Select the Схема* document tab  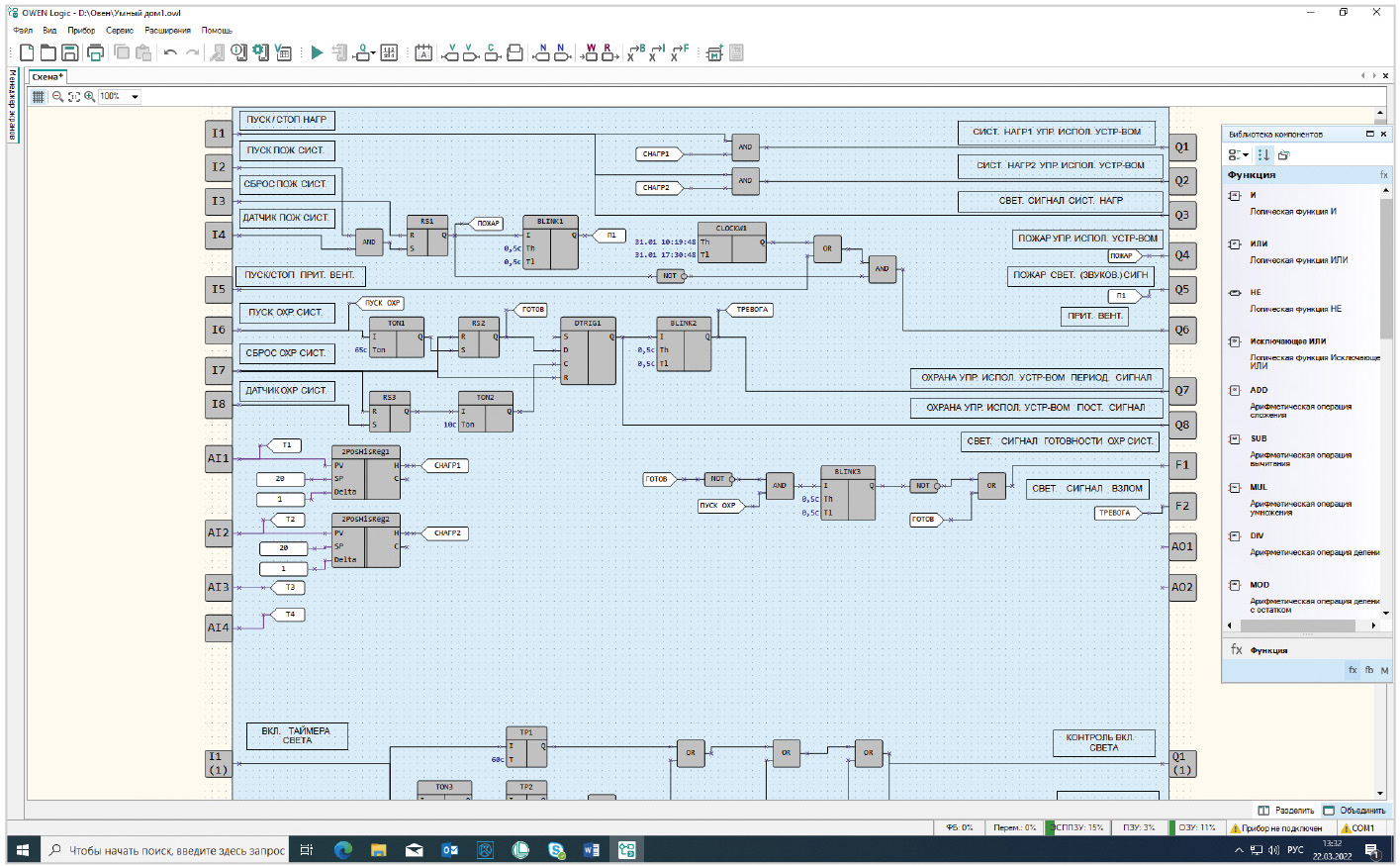click(47, 76)
